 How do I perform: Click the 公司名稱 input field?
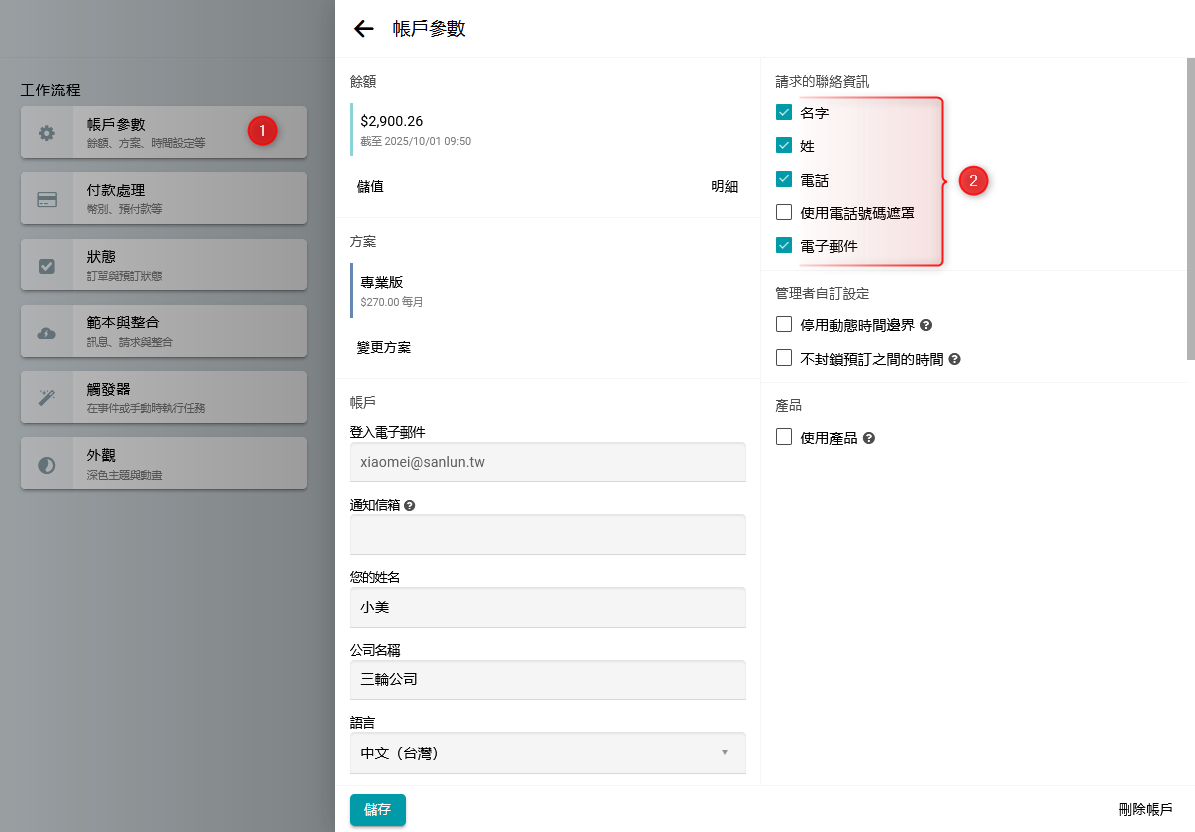click(547, 680)
